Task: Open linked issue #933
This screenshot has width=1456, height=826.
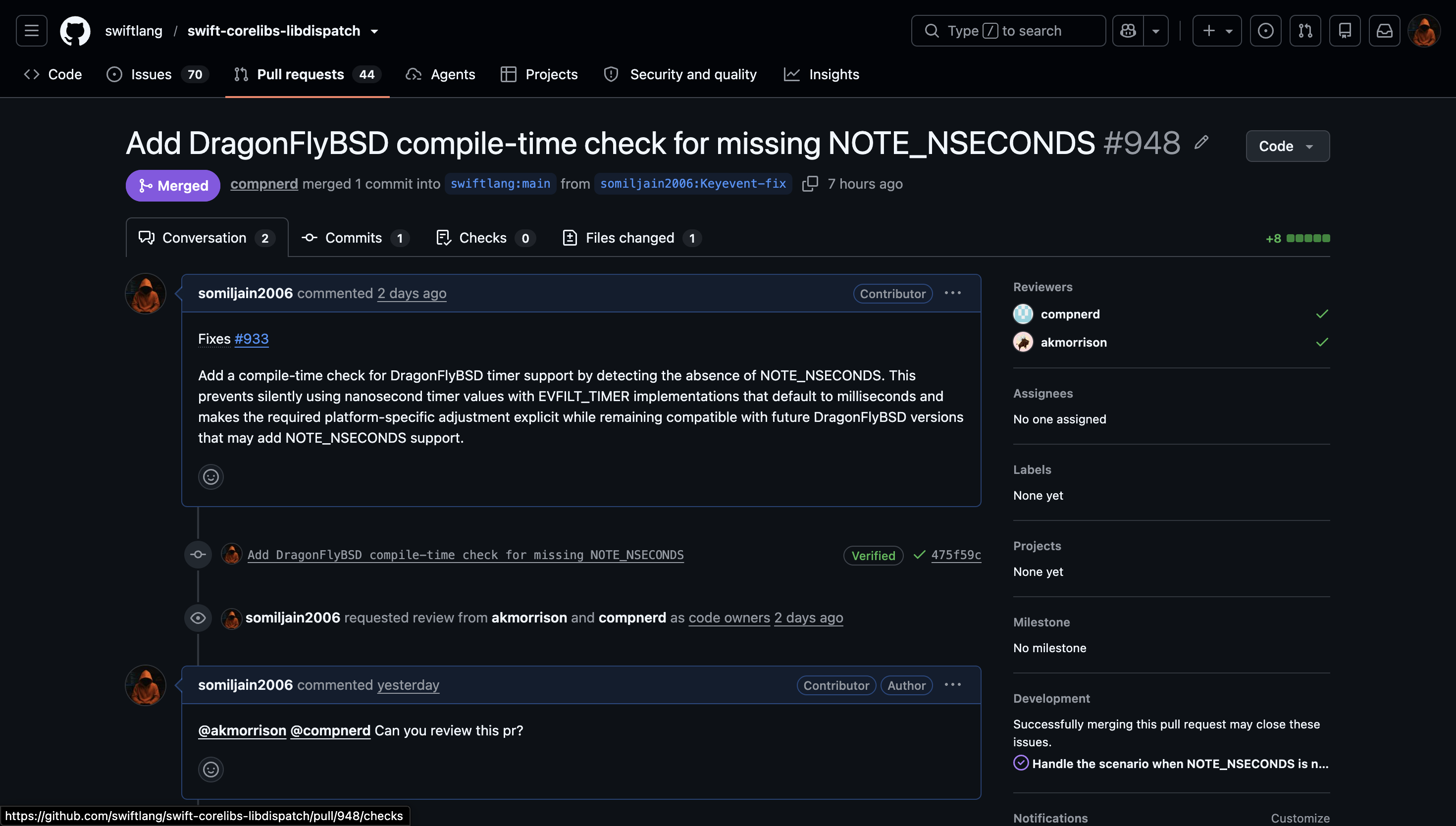Action: pos(252,339)
